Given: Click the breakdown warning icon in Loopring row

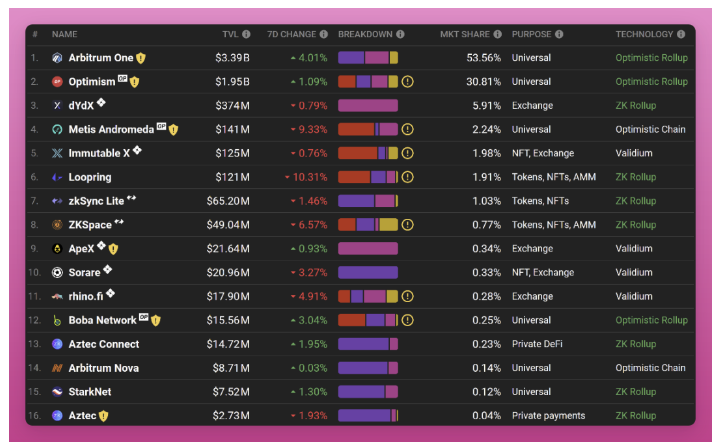Looking at the screenshot, I should pos(407,177).
